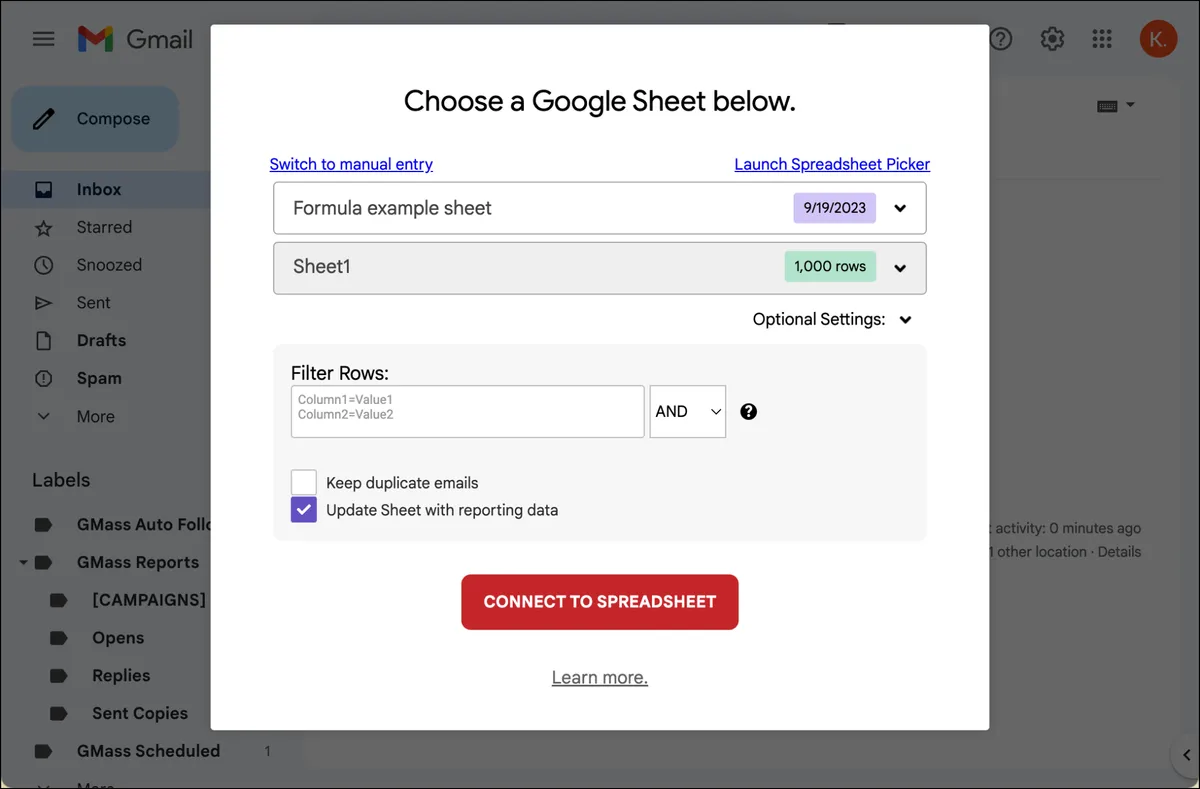Go to Starred folder
The width and height of the screenshot is (1200, 789).
[104, 227]
